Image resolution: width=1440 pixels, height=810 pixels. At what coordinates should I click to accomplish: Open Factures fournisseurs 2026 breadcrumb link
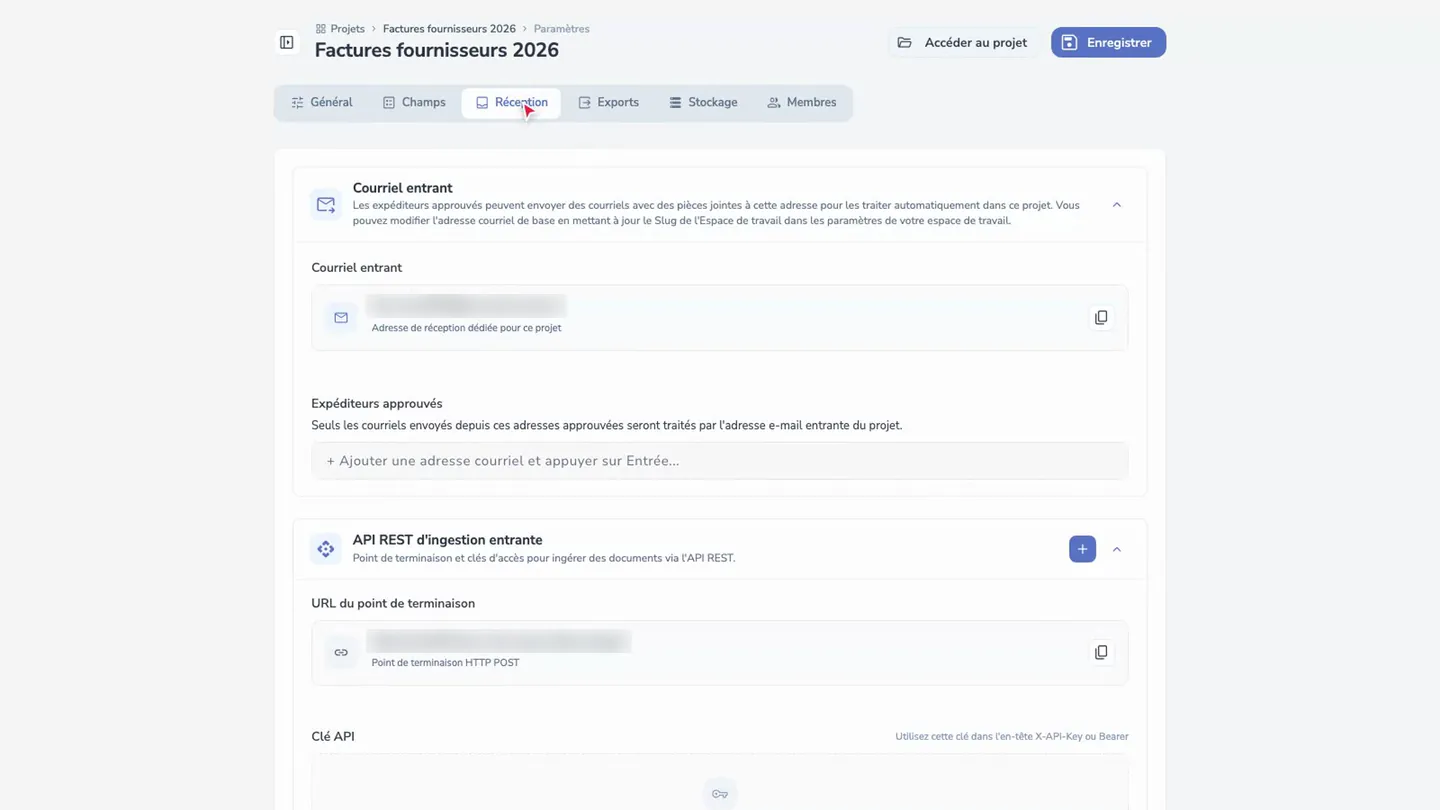[449, 29]
